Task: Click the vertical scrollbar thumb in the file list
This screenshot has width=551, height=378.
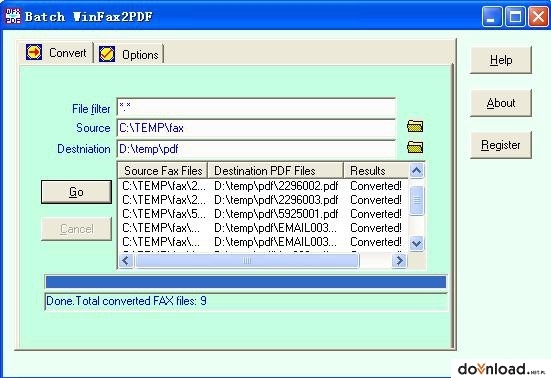Action: (417, 200)
